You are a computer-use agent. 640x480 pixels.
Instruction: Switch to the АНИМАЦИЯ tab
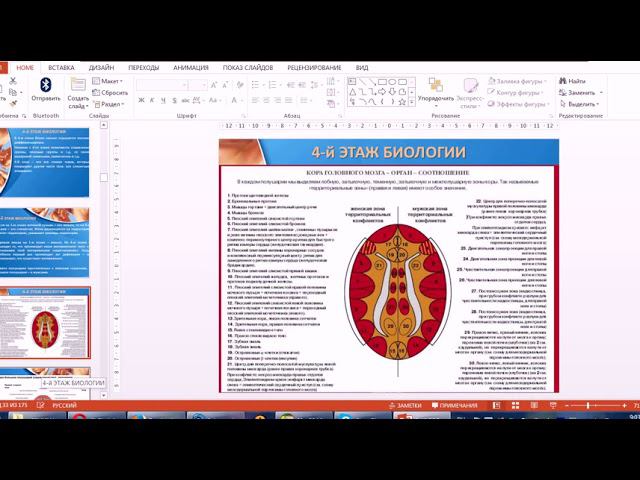click(x=191, y=68)
